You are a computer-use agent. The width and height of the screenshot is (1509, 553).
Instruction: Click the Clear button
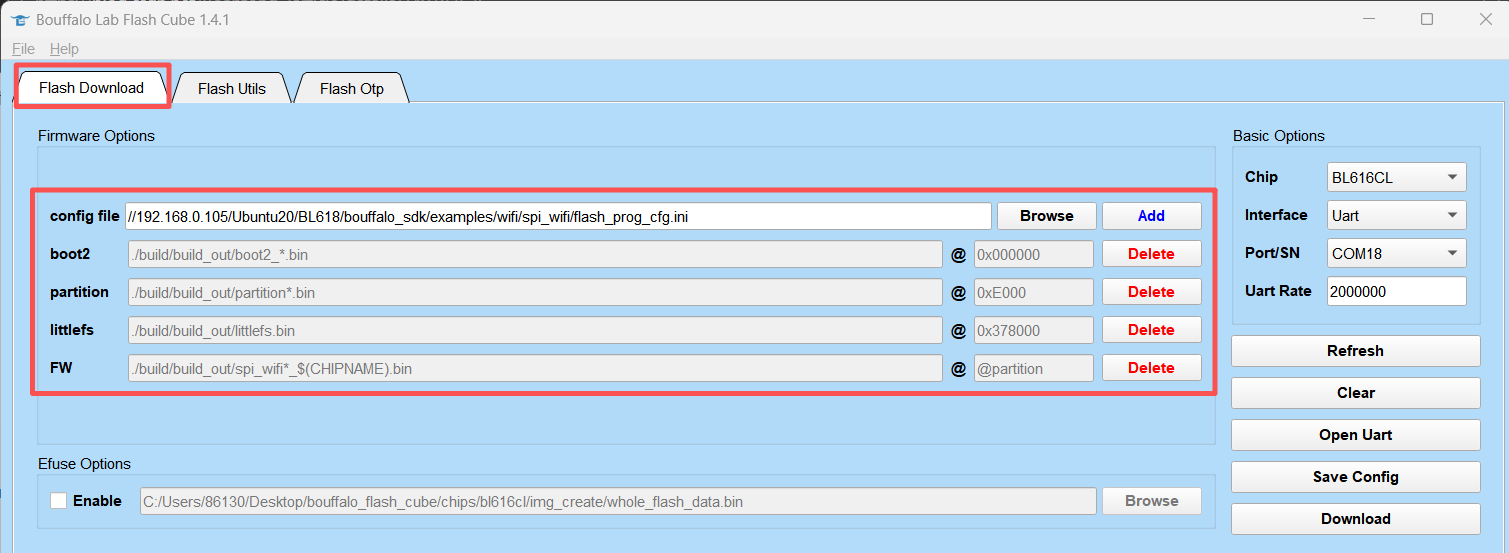[x=1356, y=393]
